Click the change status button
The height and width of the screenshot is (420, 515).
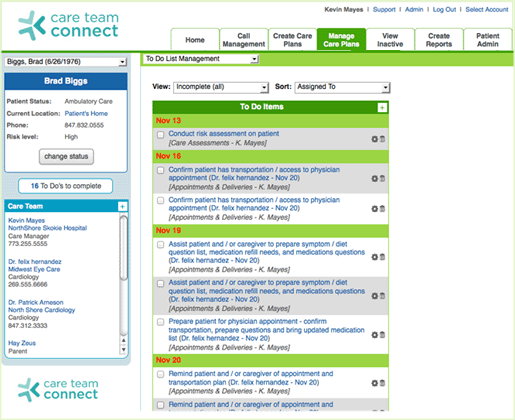point(66,157)
